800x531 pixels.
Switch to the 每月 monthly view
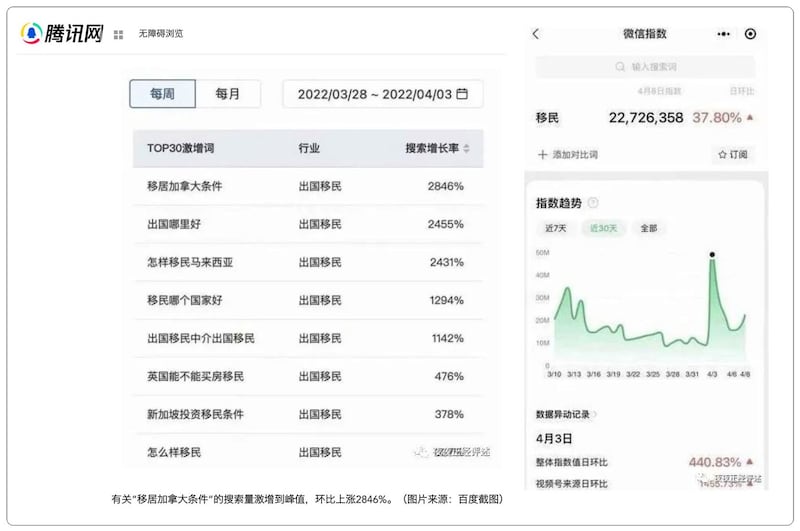228,94
